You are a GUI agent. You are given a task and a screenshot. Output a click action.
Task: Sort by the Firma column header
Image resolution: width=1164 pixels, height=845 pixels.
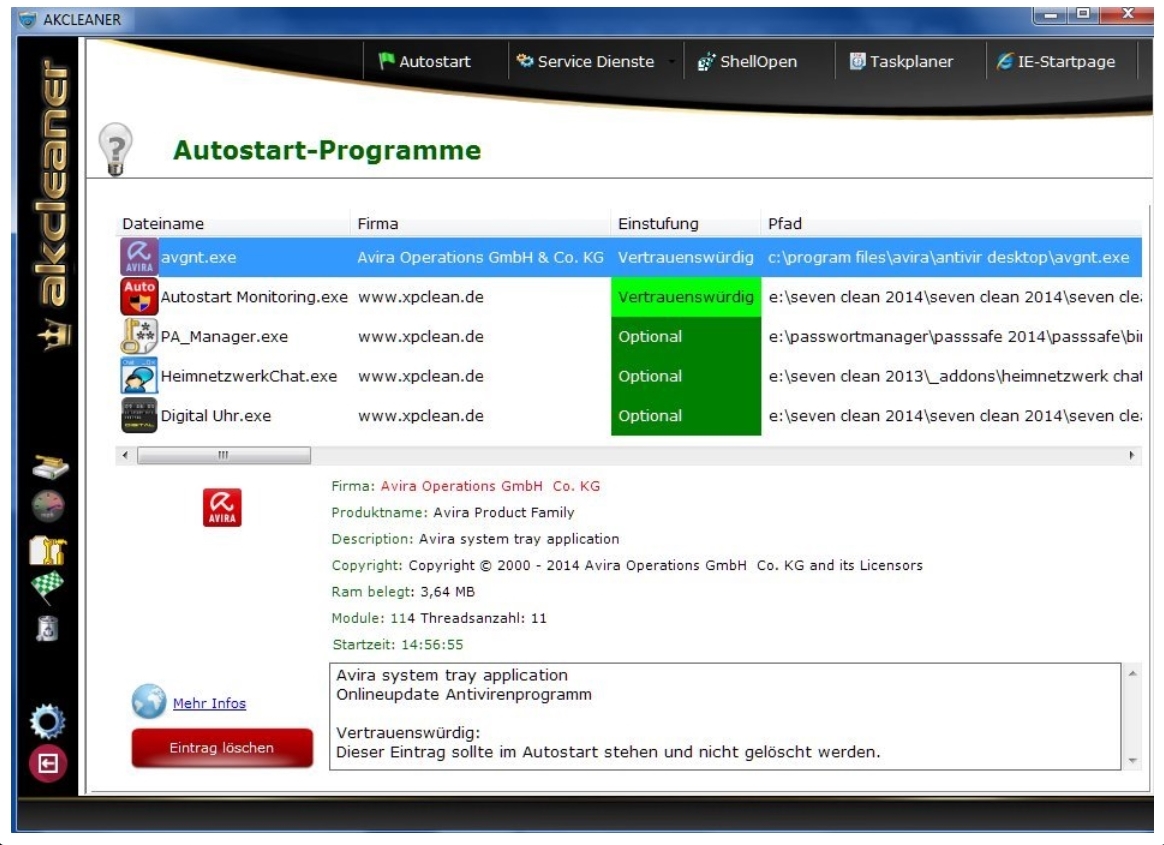(x=480, y=224)
